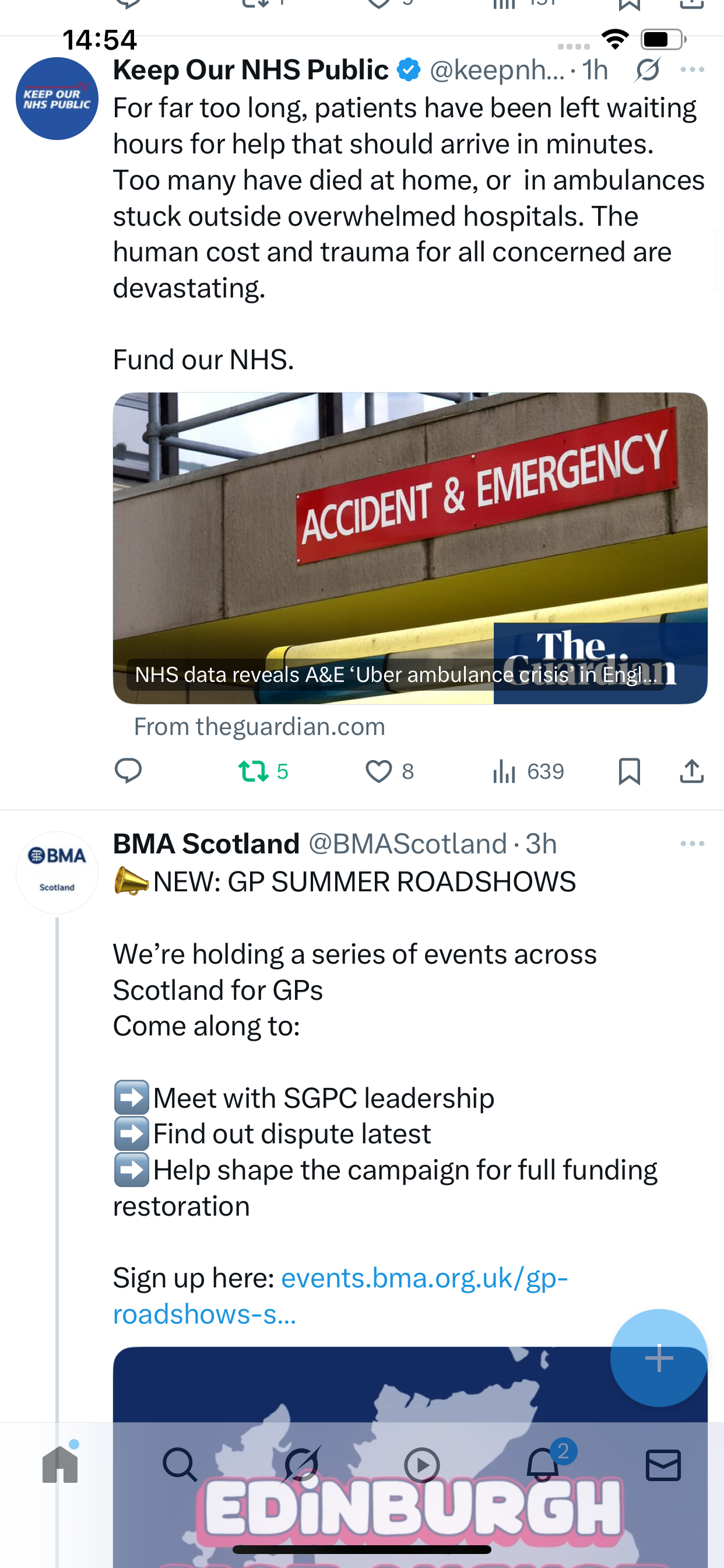Tap the compose new post button
The width and height of the screenshot is (724, 1568).
[658, 1357]
